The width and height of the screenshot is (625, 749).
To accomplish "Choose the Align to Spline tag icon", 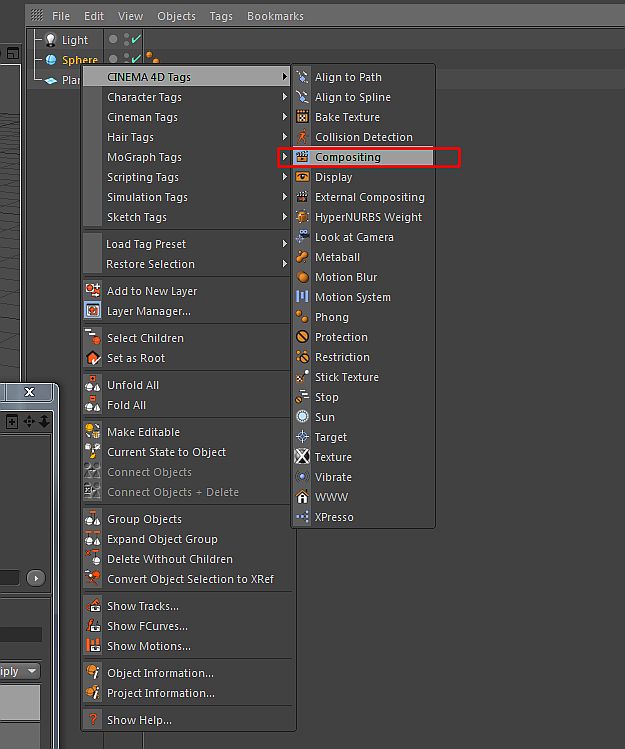I will click(302, 97).
